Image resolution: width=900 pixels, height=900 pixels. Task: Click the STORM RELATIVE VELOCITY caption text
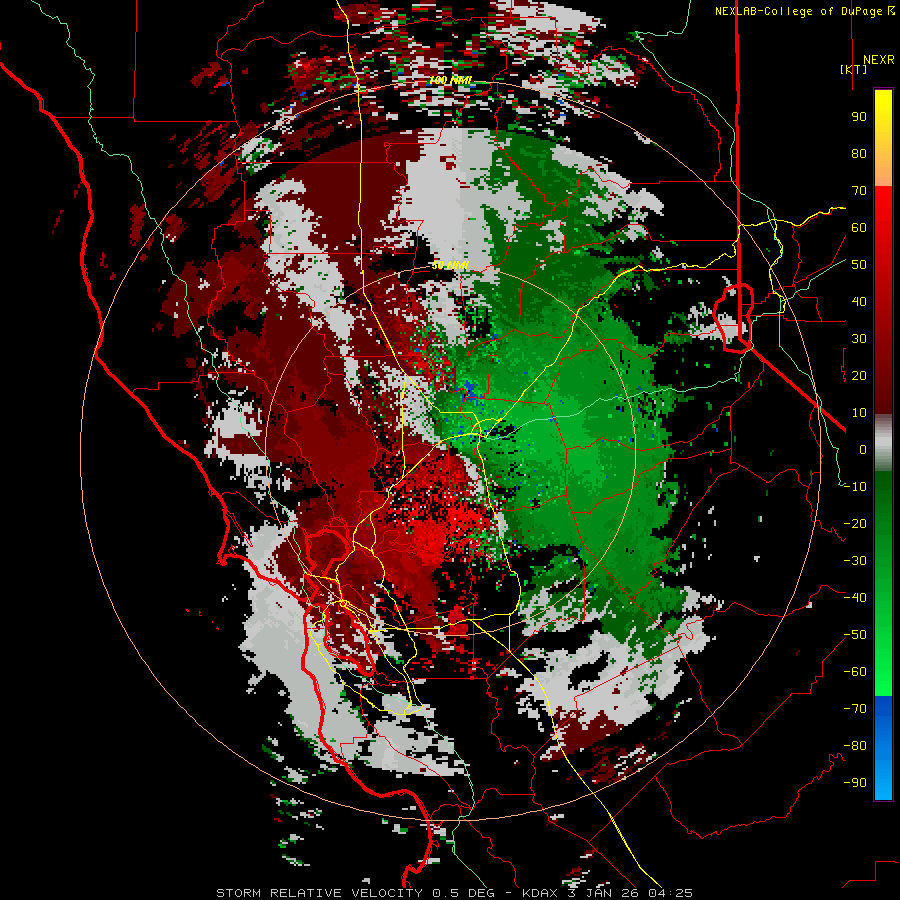coord(319,893)
